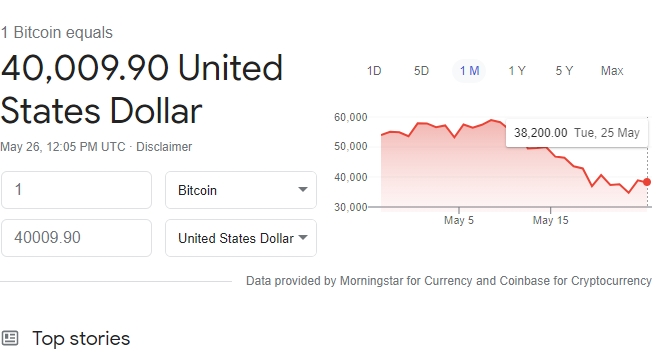Image resolution: width=661 pixels, height=363 pixels.
Task: Click the May 15 chart axis marker
Action: point(551,220)
